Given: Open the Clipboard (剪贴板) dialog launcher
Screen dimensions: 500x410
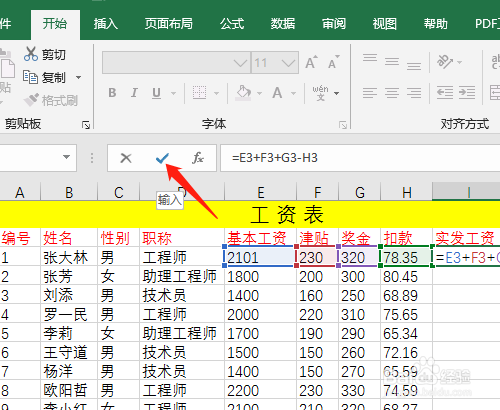Looking at the screenshot, I should [86, 125].
